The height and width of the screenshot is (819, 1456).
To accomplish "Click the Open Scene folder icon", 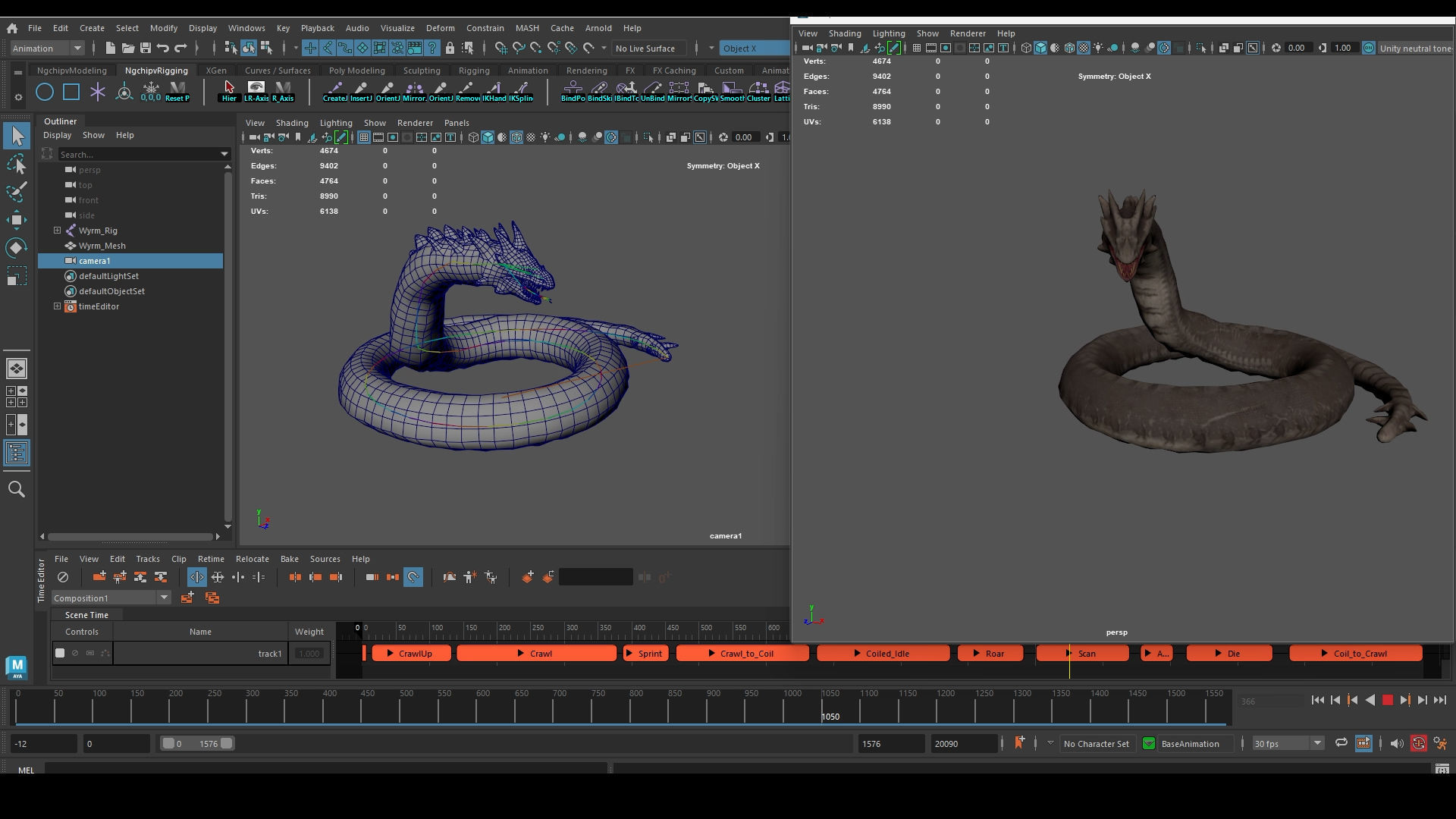I will (127, 49).
